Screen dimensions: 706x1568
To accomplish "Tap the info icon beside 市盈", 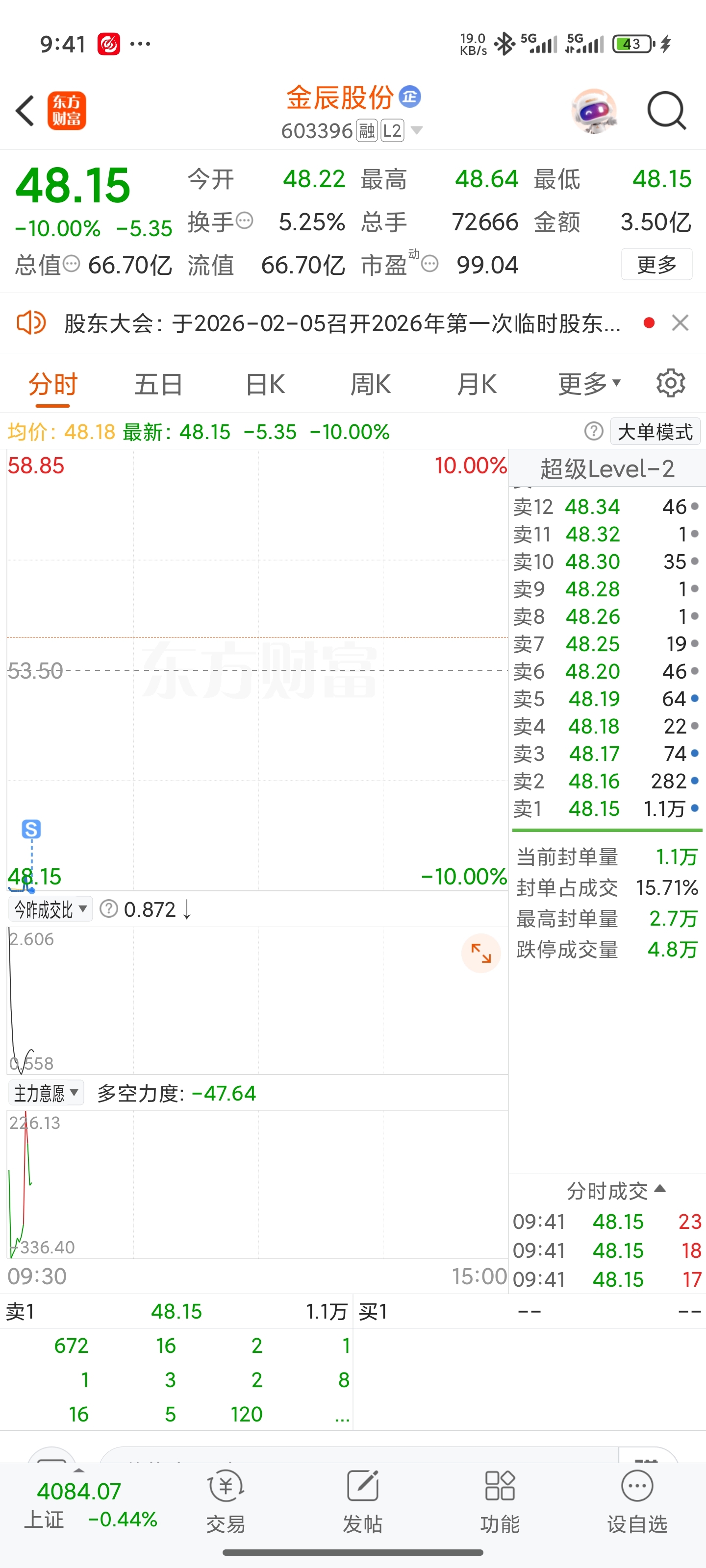I will coord(430,264).
